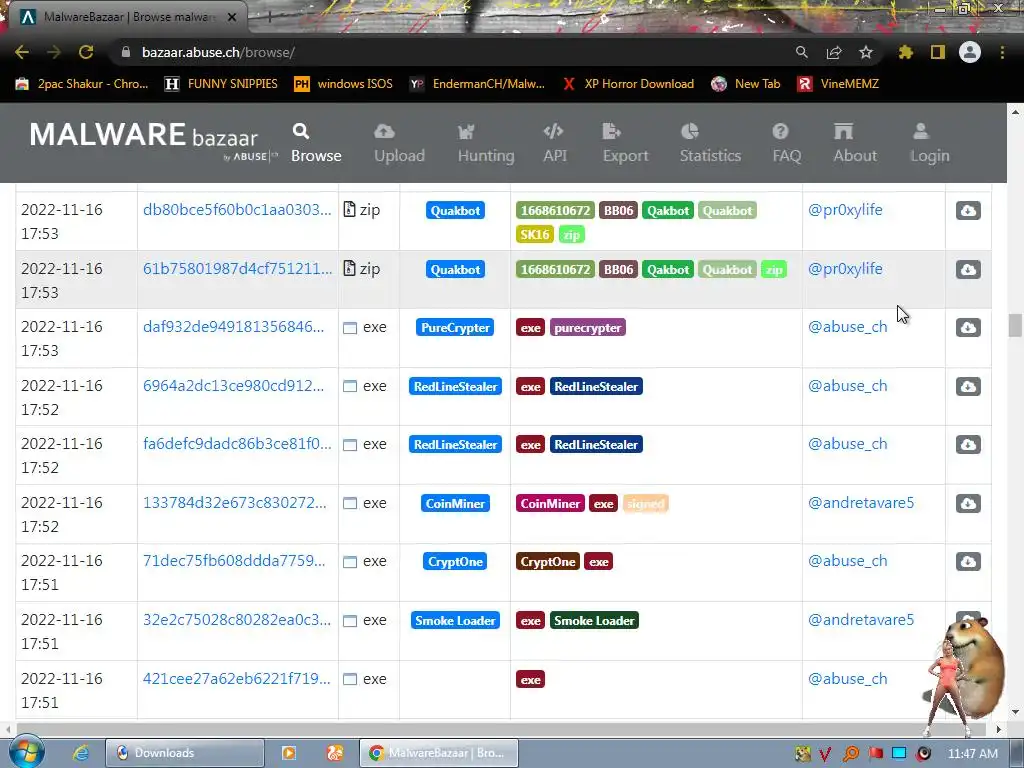
Task: Click the SK16 yellow tag
Action: pos(534,234)
